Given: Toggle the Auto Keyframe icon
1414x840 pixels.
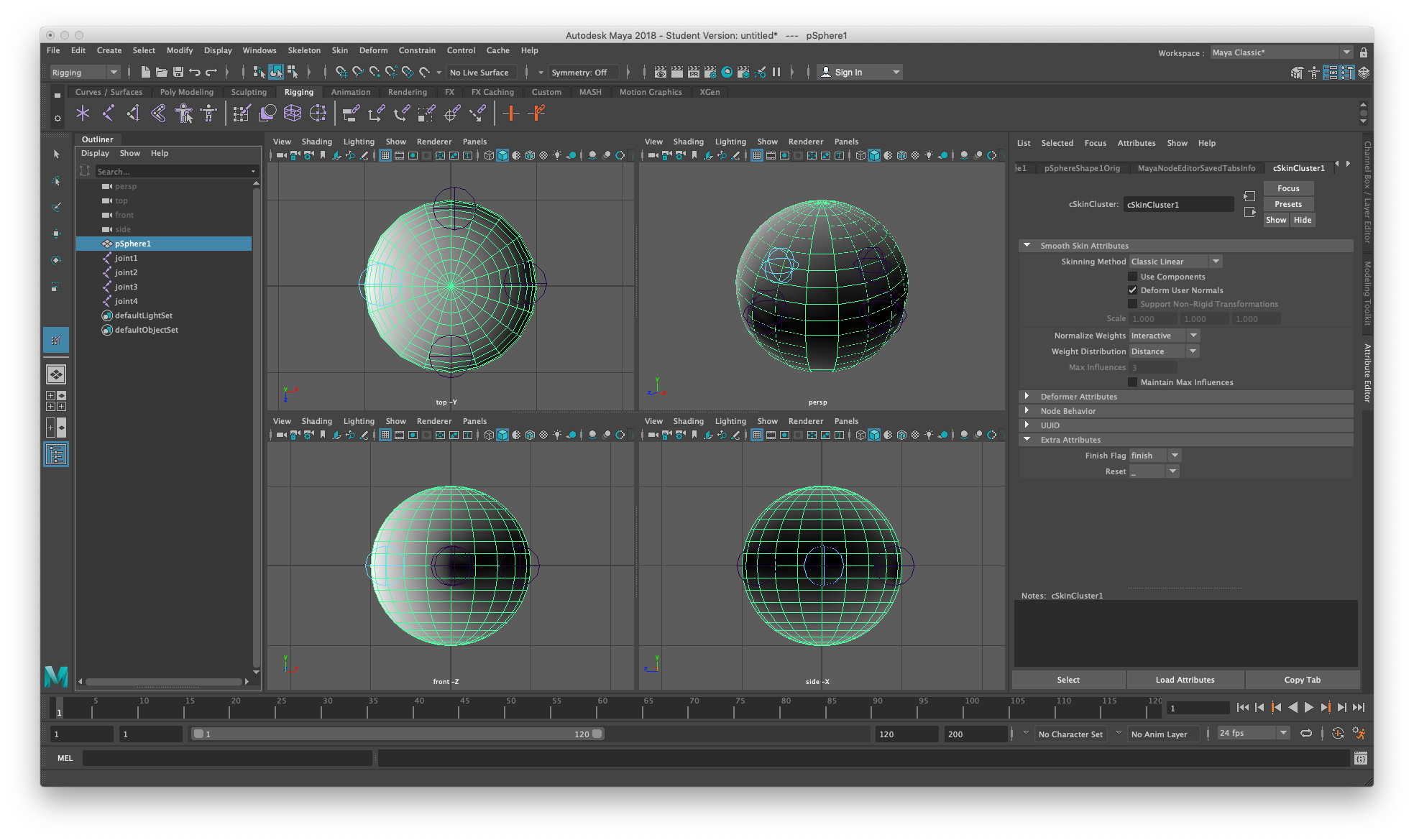Looking at the screenshot, I should coord(1338,733).
